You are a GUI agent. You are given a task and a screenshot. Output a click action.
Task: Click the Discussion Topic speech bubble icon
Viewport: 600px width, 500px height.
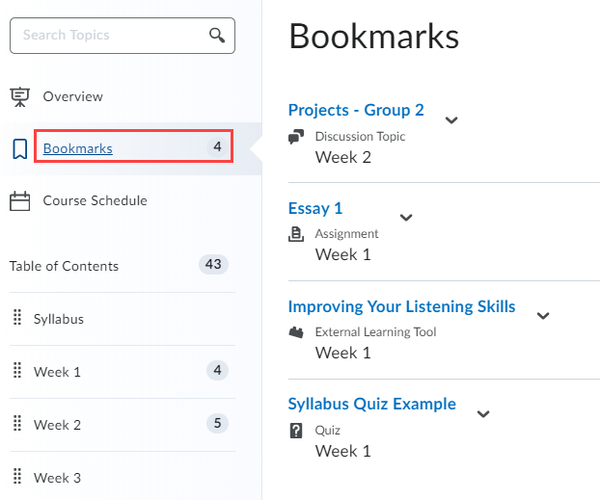(296, 137)
